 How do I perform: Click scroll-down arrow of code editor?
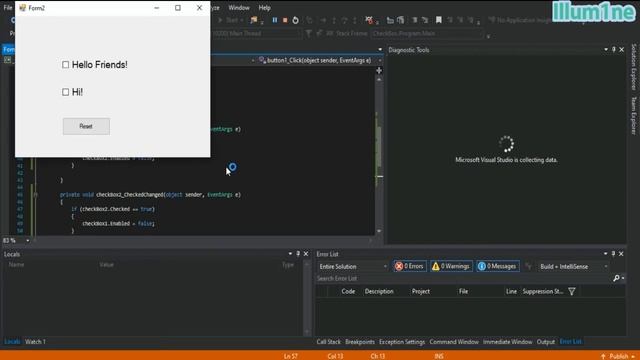tap(379, 231)
